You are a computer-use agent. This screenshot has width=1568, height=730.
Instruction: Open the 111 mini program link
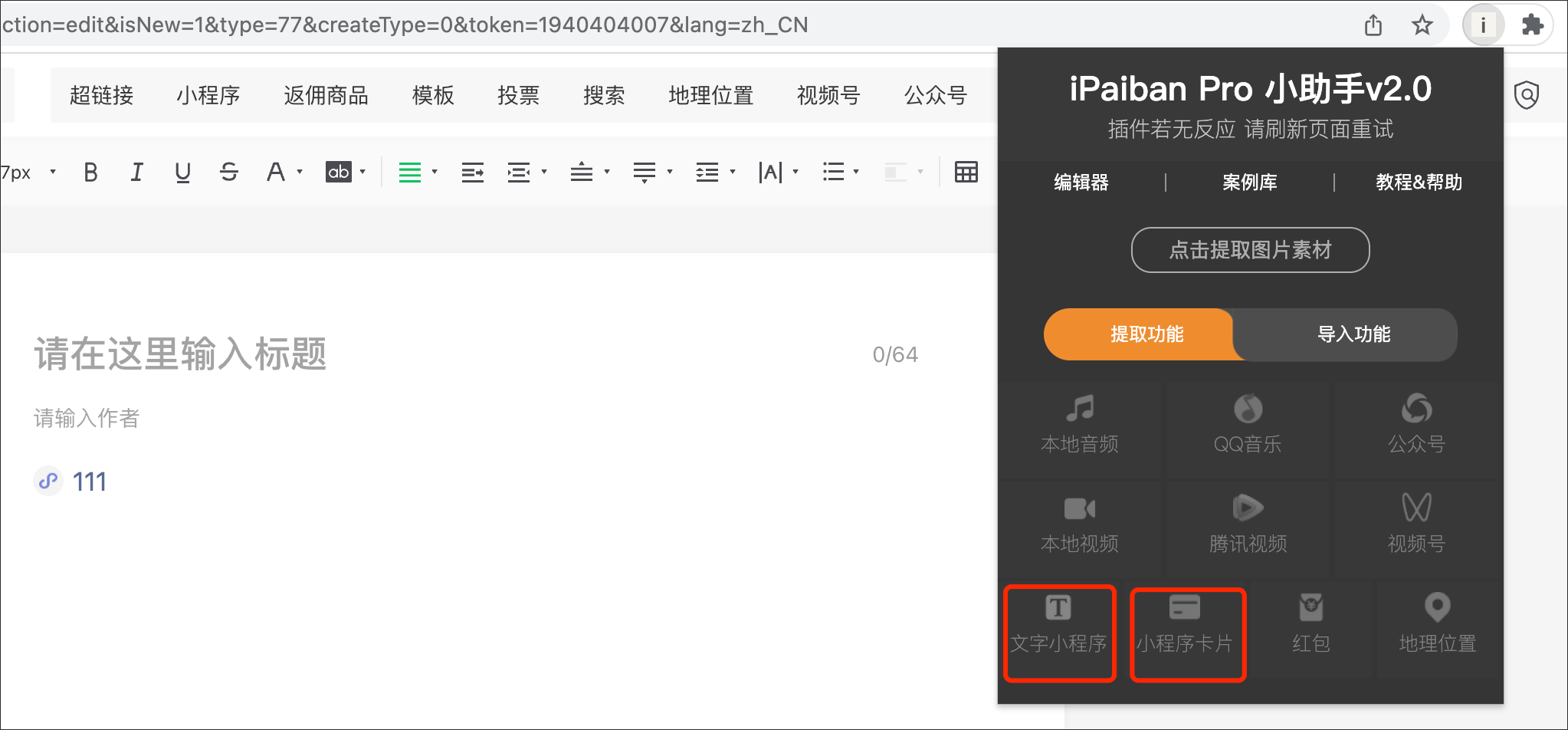coord(89,482)
